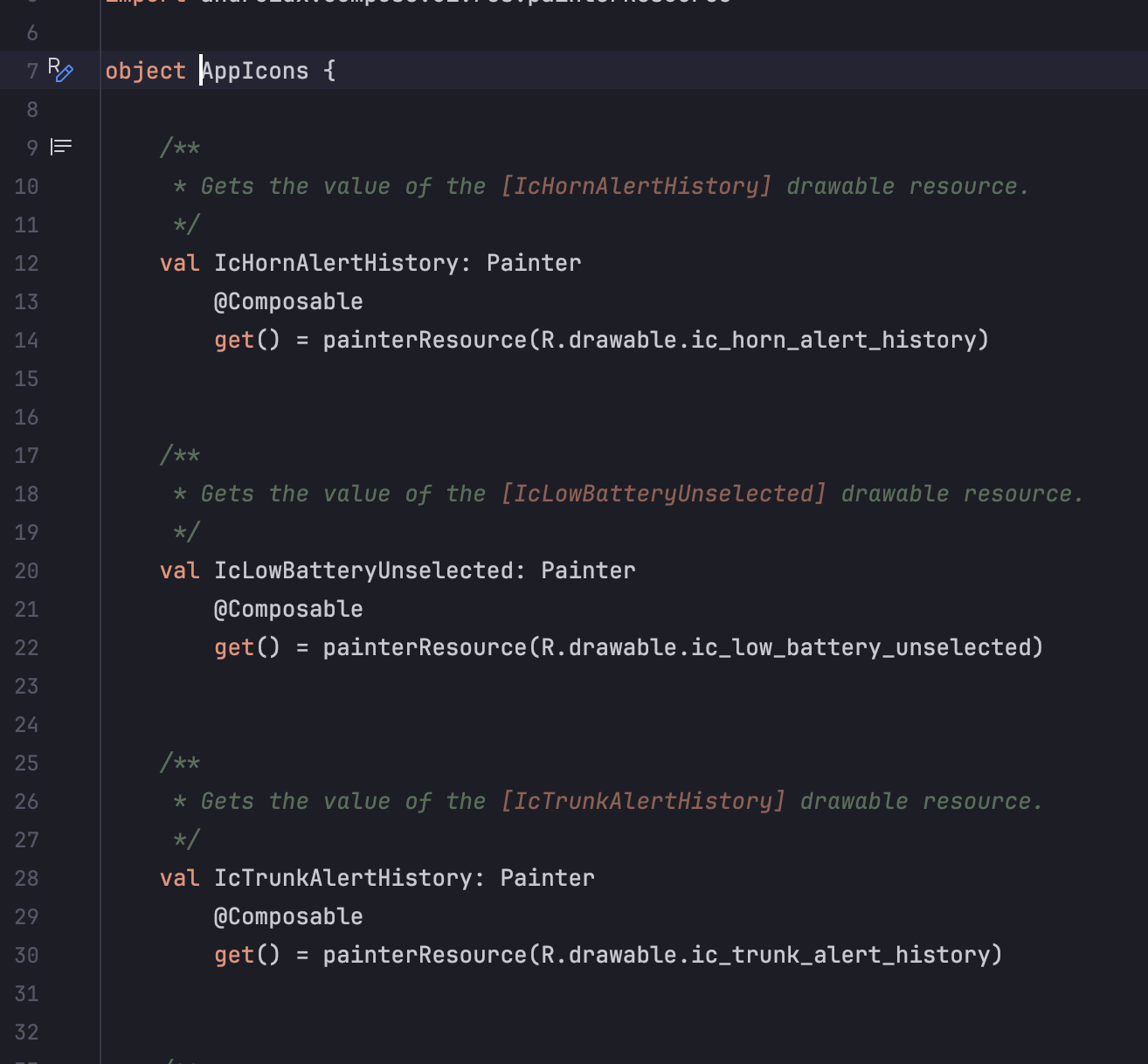Click the R pencil gutter icon on line 7
Image resolution: width=1148 pixels, height=1064 pixels.
60,70
